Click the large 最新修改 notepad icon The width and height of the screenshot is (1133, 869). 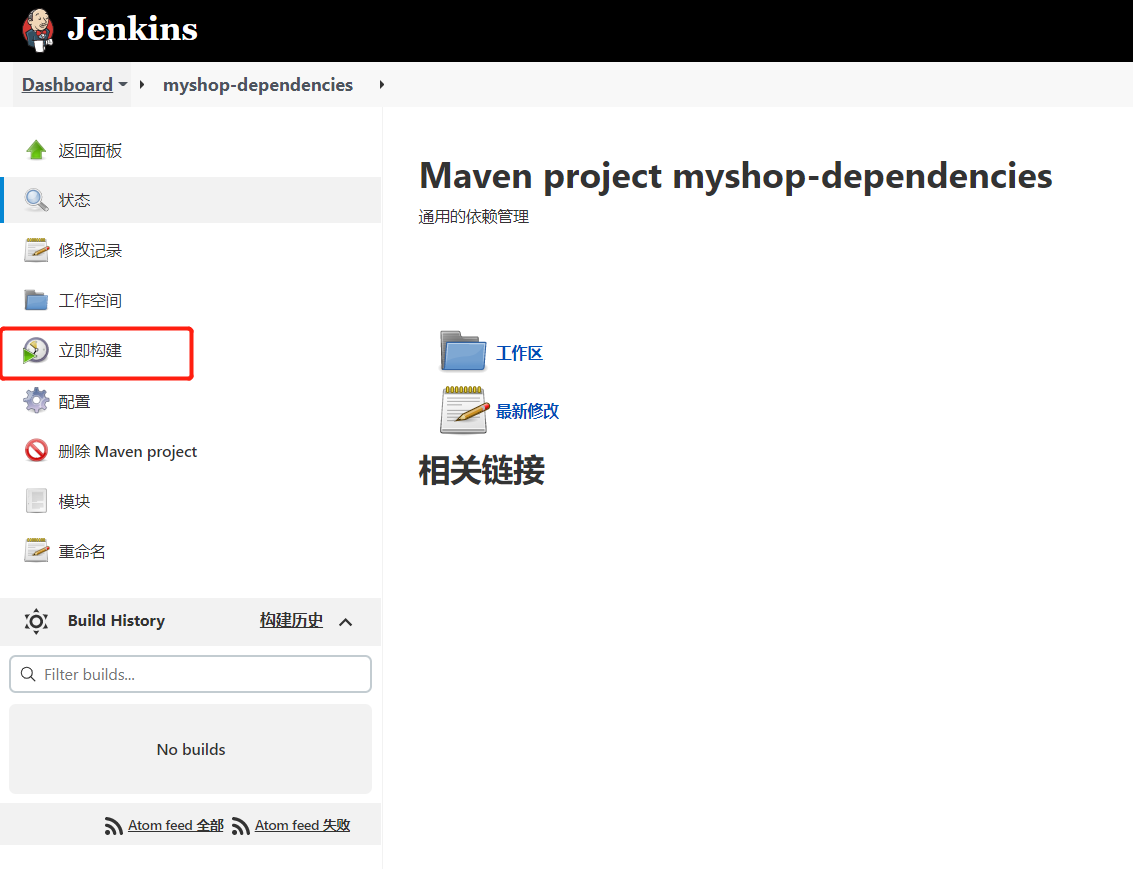coord(465,410)
